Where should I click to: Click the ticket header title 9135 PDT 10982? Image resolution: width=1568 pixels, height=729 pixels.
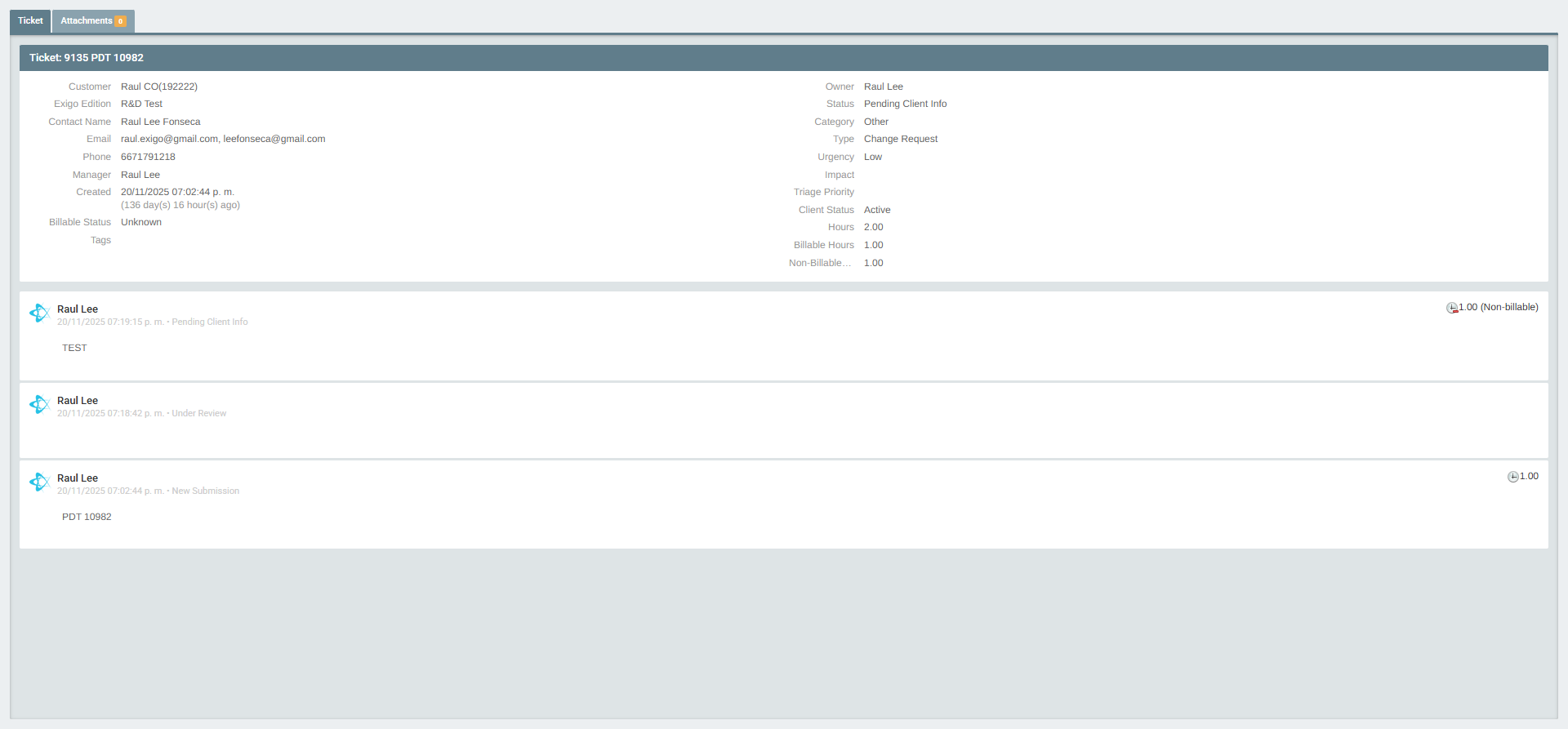pos(87,58)
